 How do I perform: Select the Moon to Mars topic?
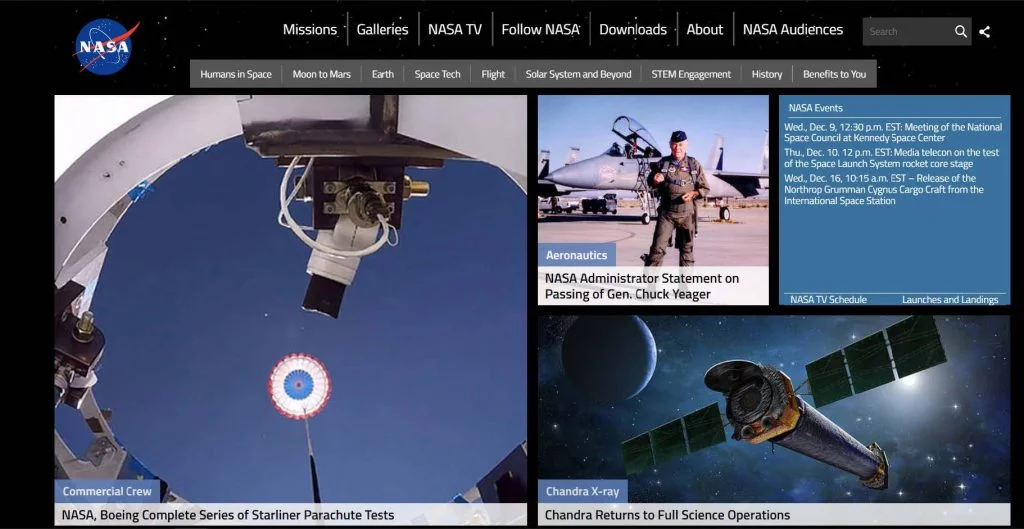pos(321,74)
